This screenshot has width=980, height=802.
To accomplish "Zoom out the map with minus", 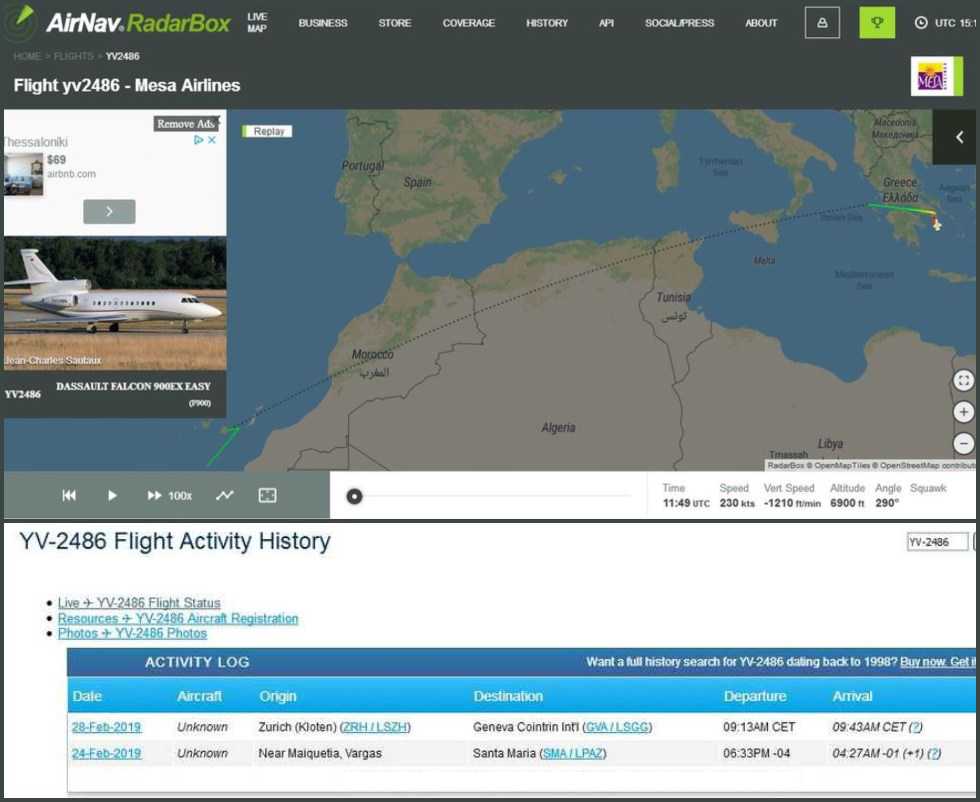I will (963, 443).
